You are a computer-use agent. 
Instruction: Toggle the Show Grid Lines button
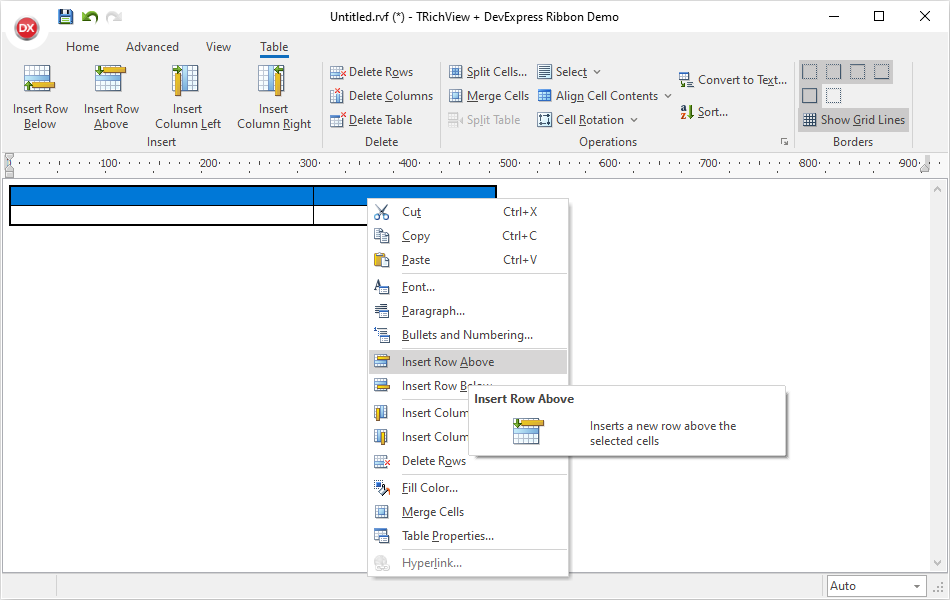click(x=854, y=120)
